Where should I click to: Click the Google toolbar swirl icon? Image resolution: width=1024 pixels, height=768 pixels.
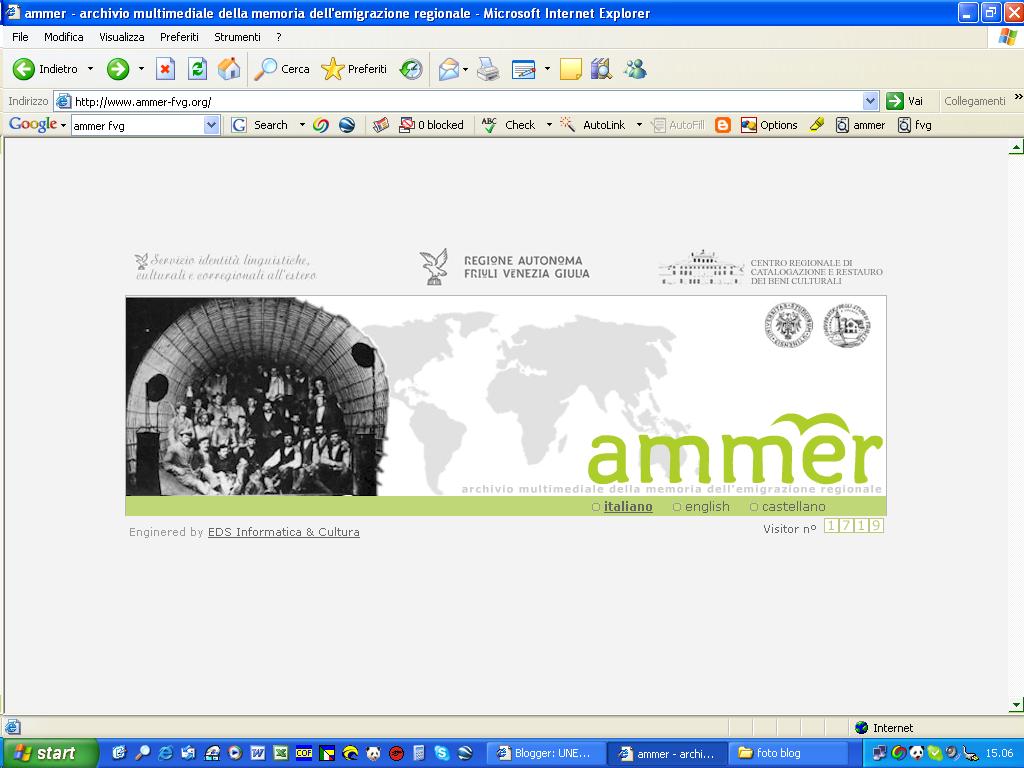(321, 125)
